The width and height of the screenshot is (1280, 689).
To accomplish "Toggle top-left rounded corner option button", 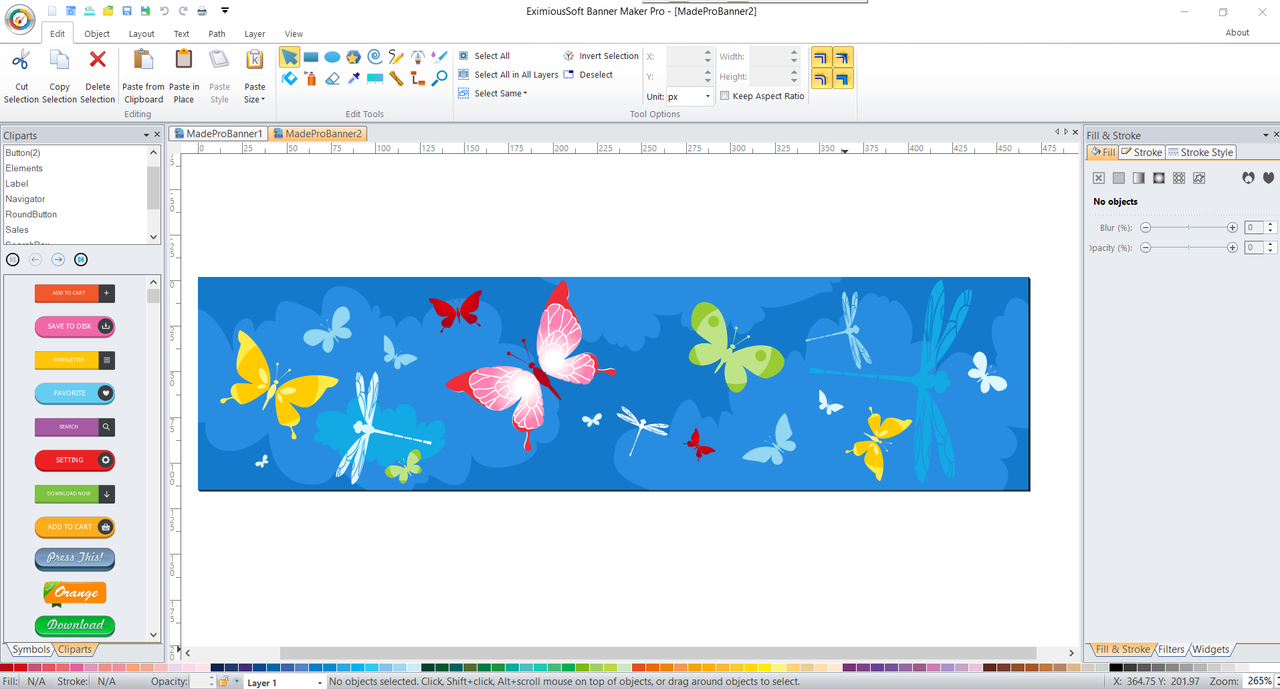I will 821,58.
